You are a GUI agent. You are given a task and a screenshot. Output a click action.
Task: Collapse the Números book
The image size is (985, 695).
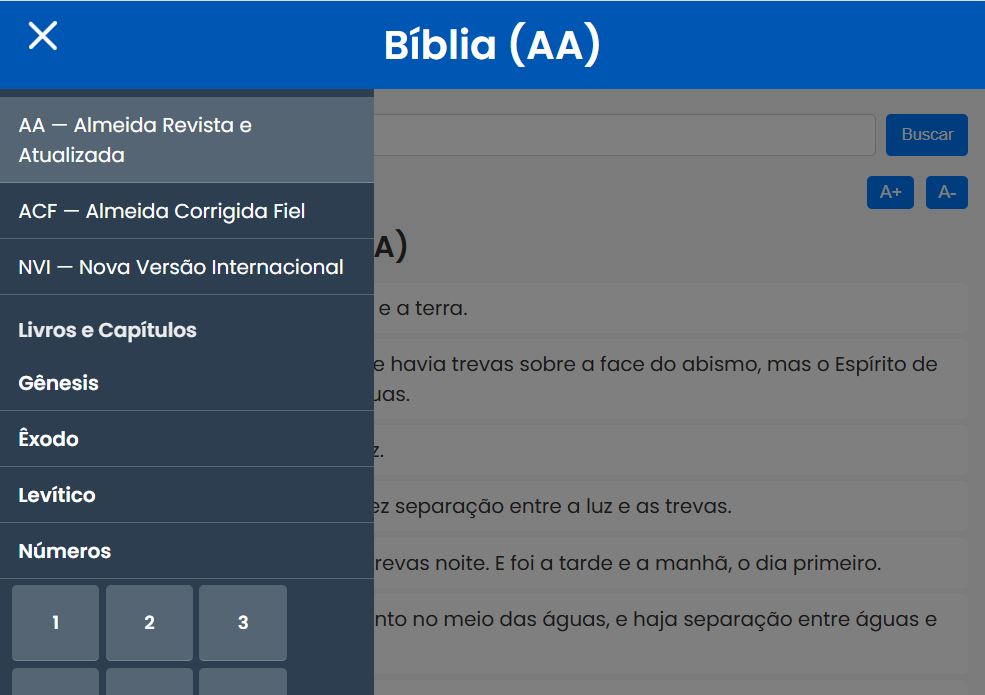(x=186, y=551)
